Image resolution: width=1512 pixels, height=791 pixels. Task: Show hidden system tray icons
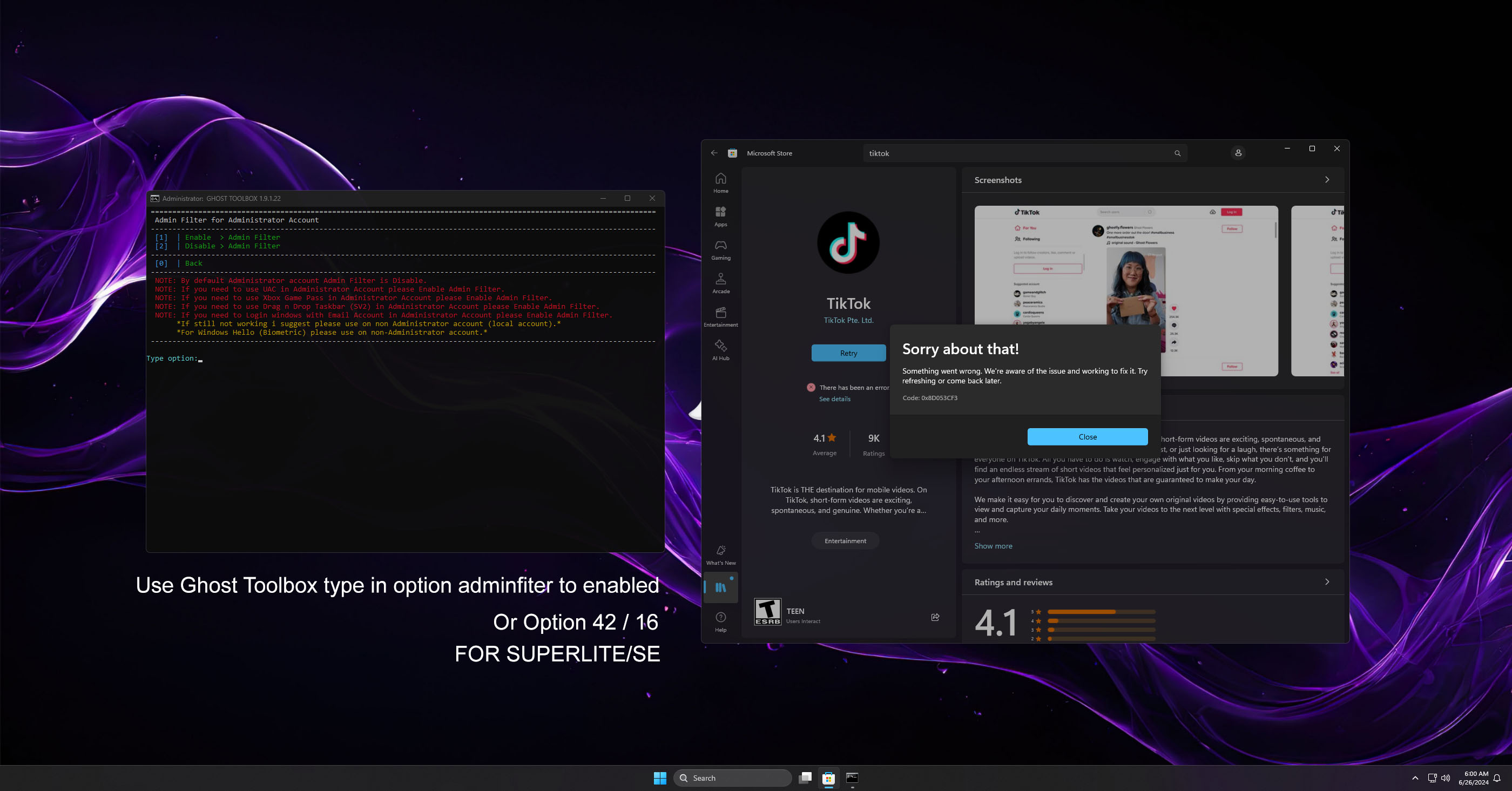tap(1415, 778)
